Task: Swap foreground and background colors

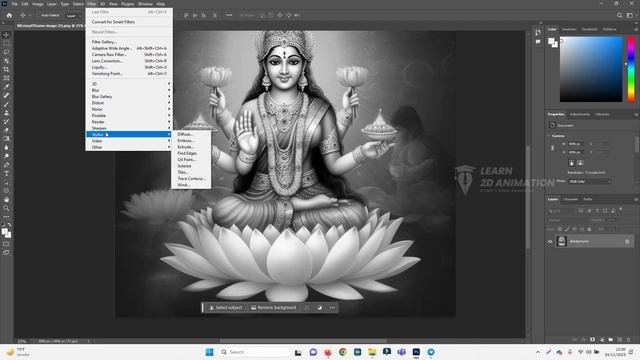Action: tap(9, 224)
